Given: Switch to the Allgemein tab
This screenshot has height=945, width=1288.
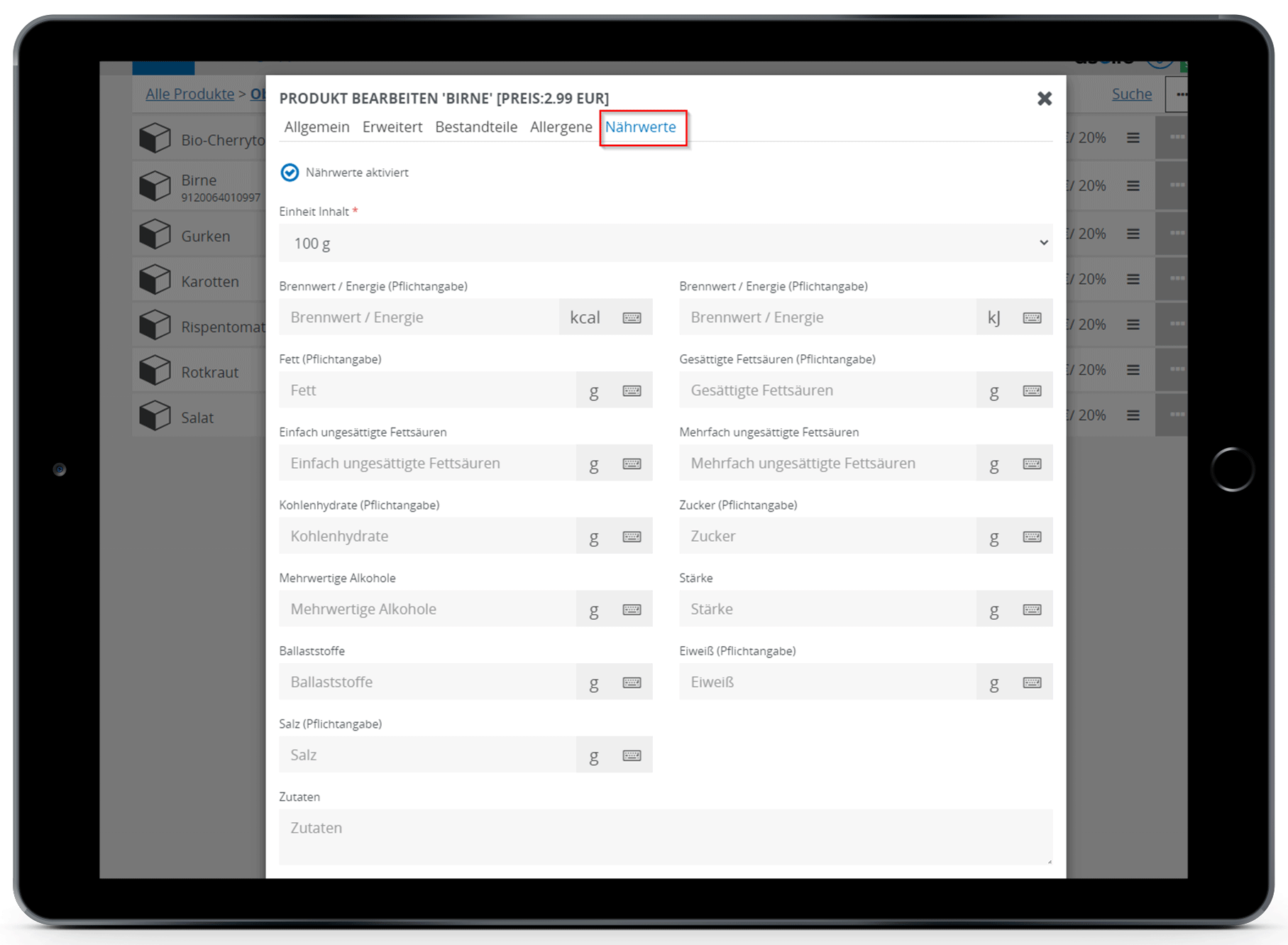Looking at the screenshot, I should point(317,127).
